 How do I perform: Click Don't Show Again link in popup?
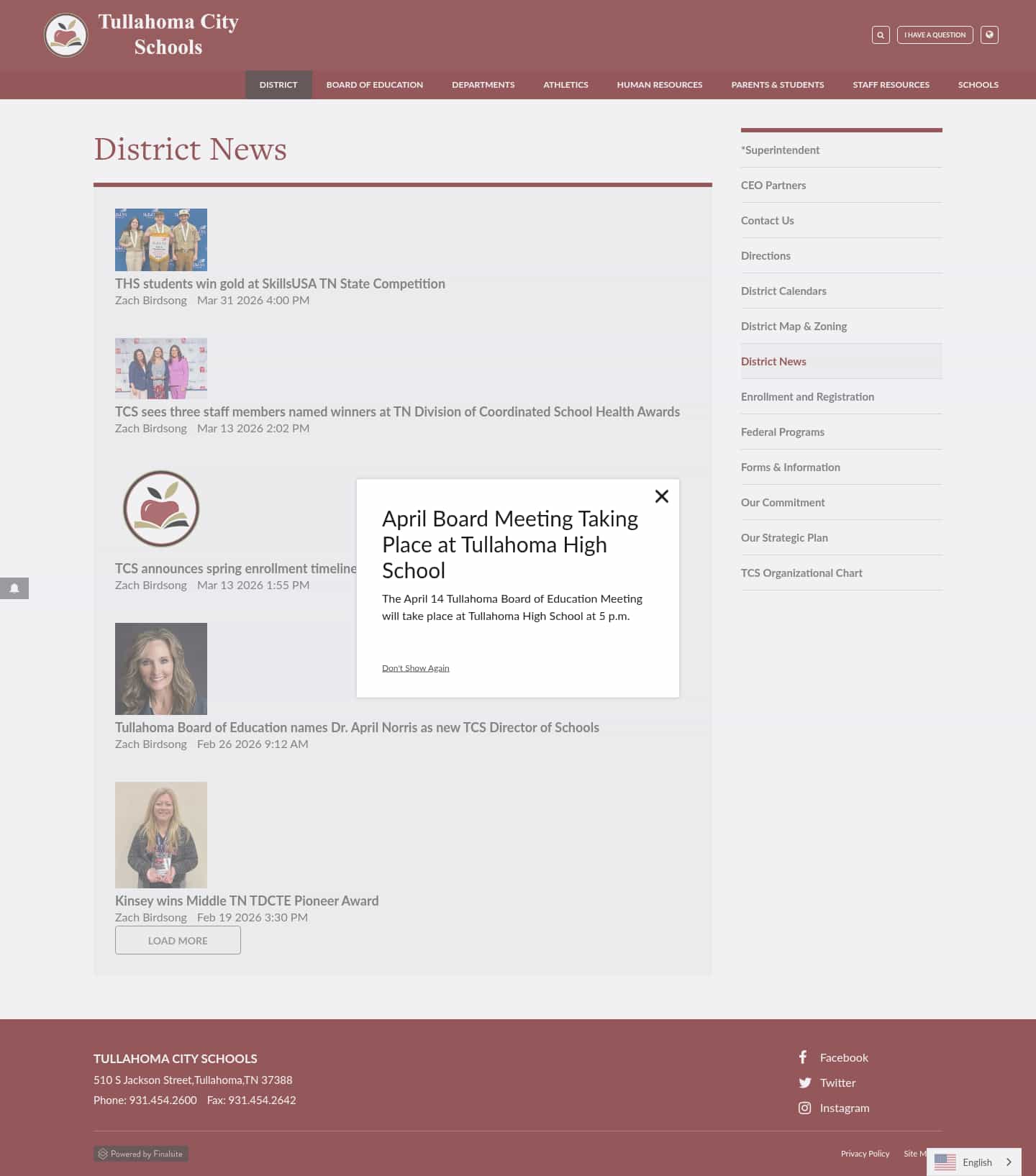(x=416, y=668)
